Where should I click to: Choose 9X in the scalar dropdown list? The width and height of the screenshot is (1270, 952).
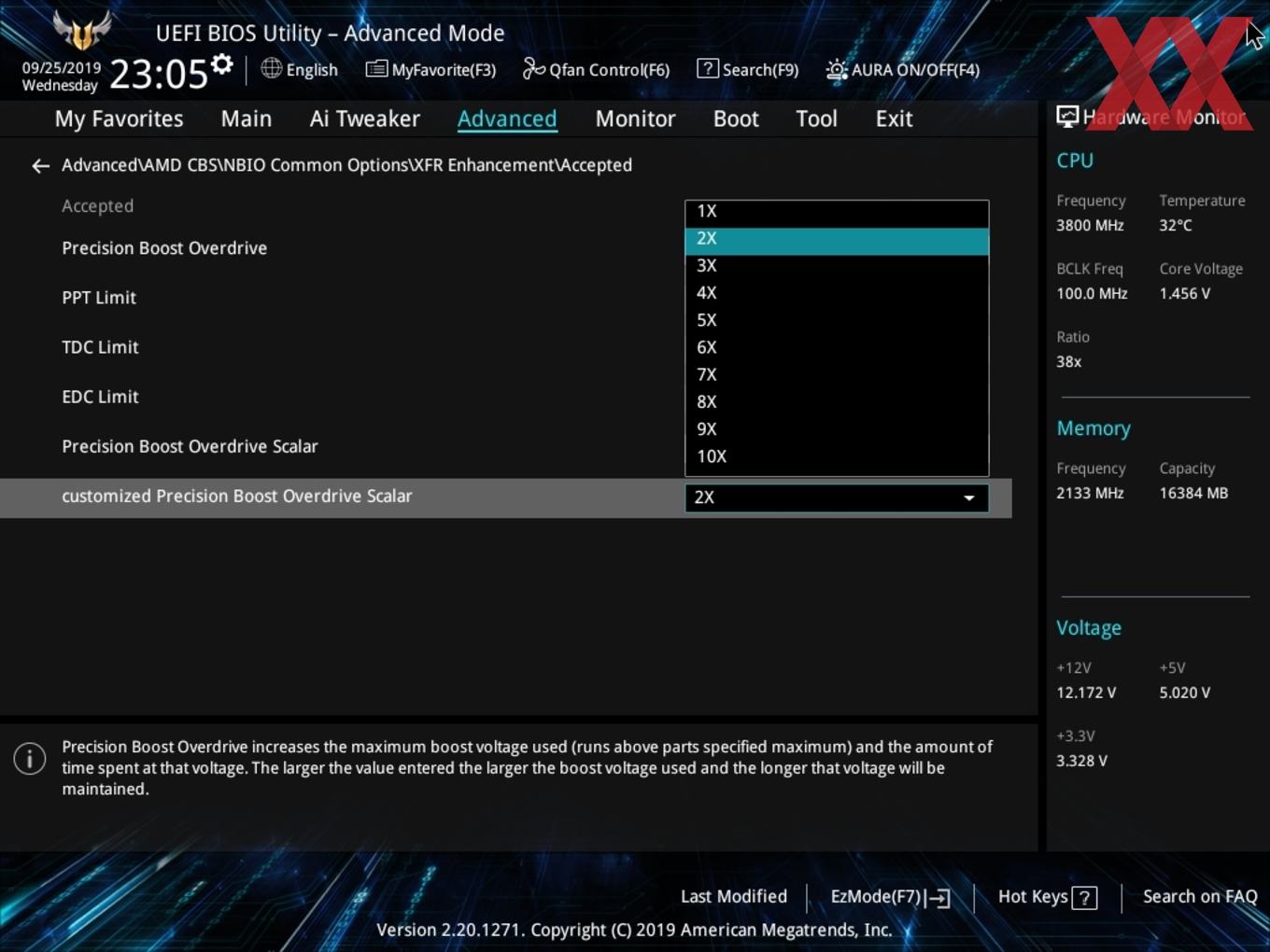click(837, 429)
